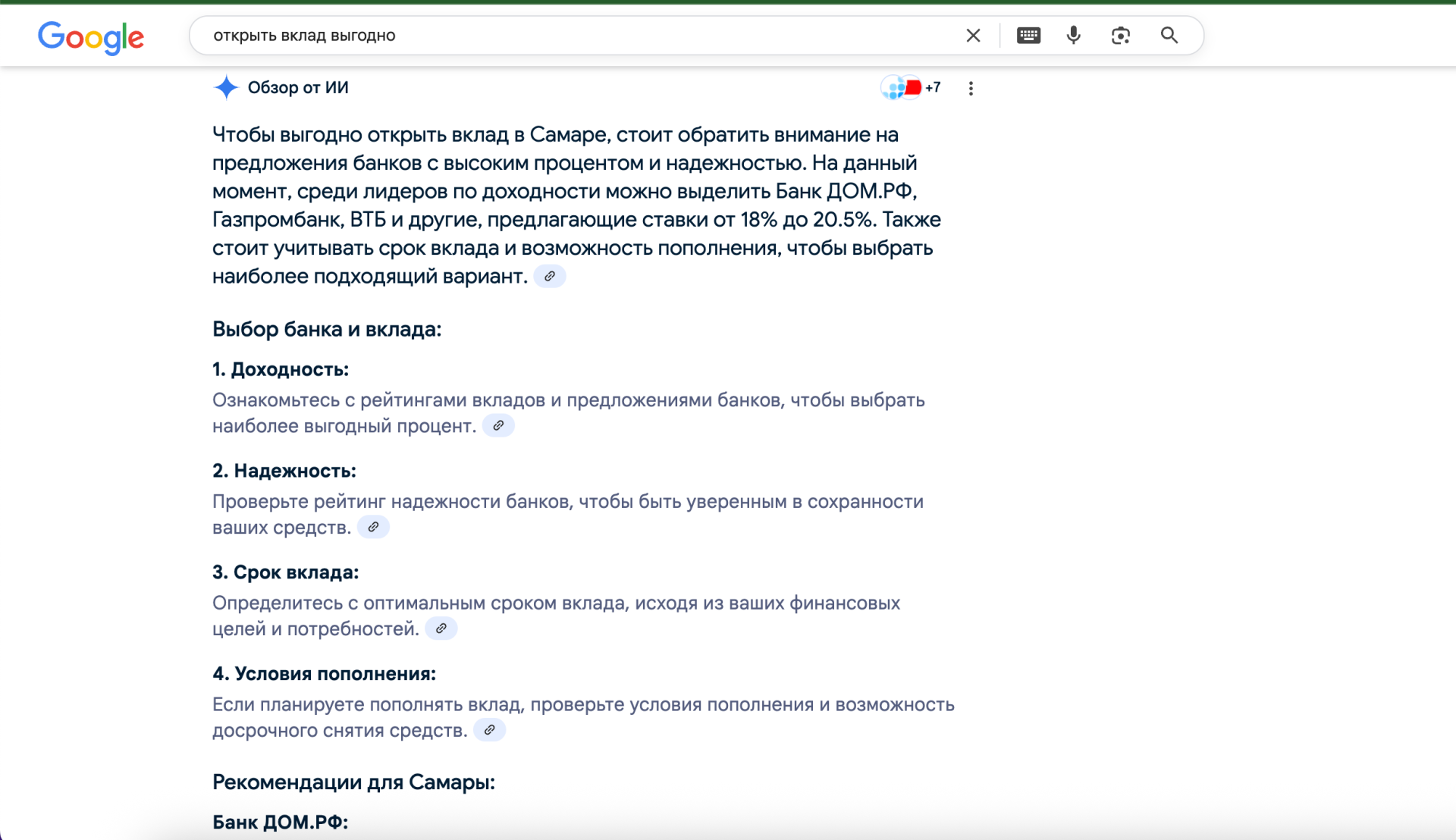Open search by image camera icon
Viewport: 1456px width, 840px height.
coord(1121,36)
